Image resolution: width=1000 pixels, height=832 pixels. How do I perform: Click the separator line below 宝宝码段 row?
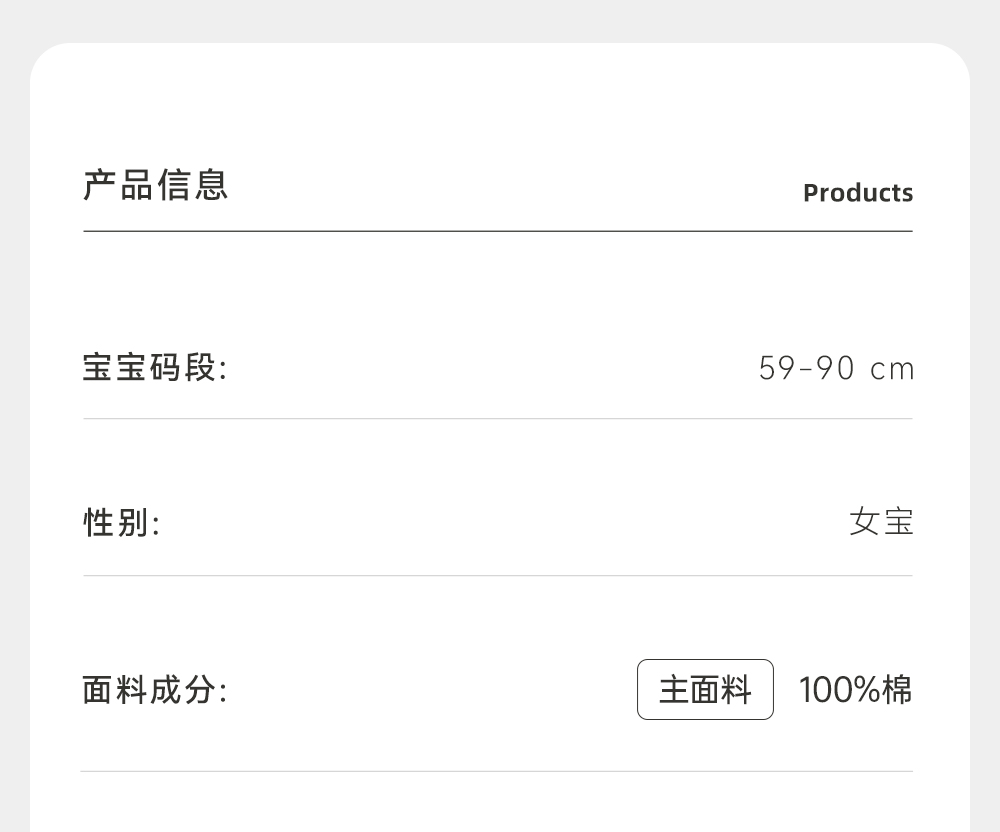coord(498,418)
